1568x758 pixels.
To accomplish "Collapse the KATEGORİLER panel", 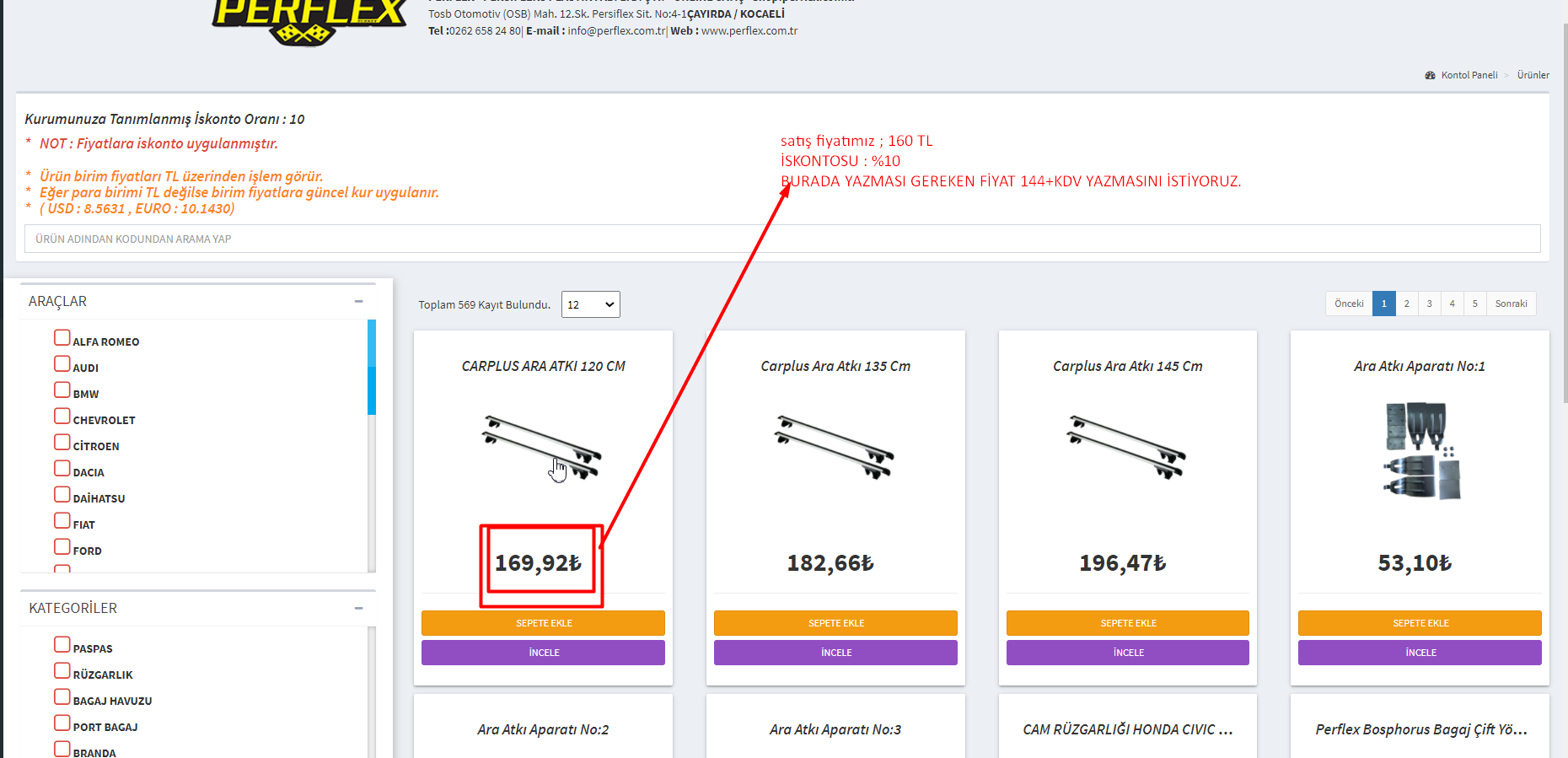I will pos(358,608).
